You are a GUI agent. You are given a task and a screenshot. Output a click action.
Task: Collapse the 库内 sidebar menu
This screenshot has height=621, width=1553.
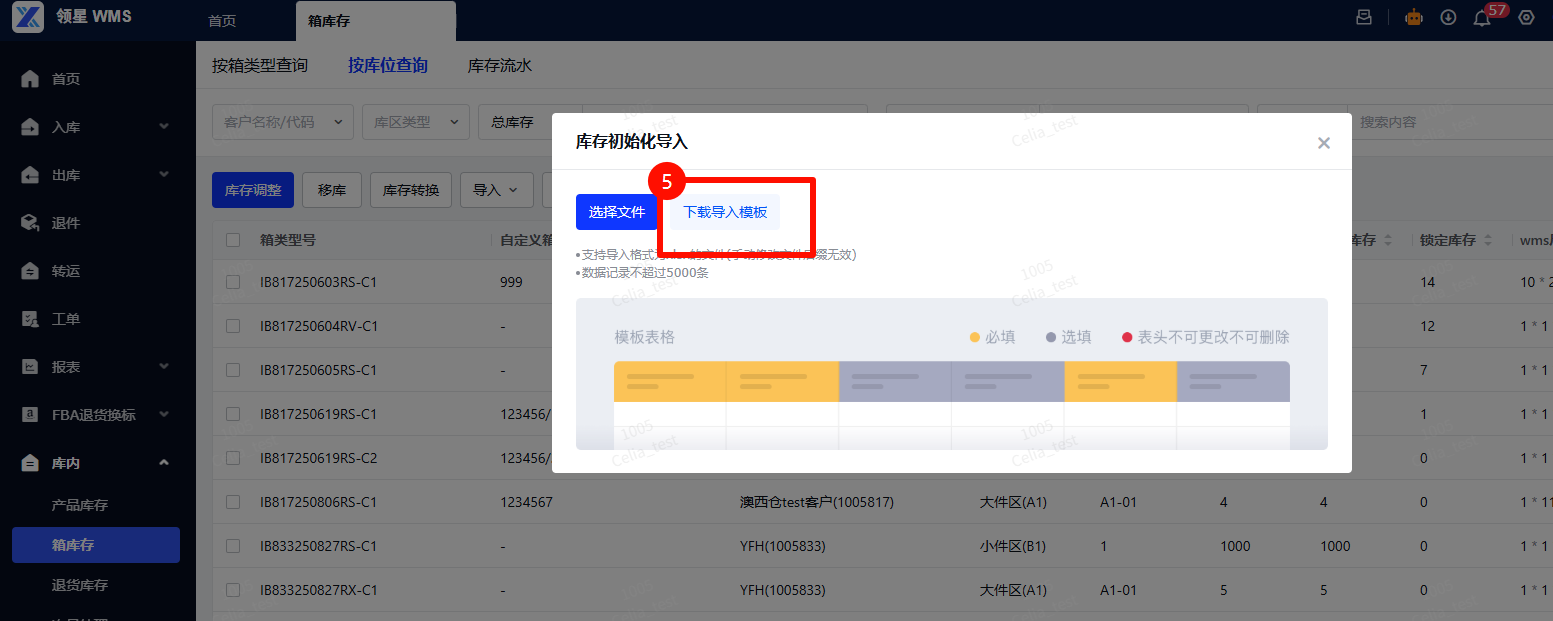pos(164,463)
